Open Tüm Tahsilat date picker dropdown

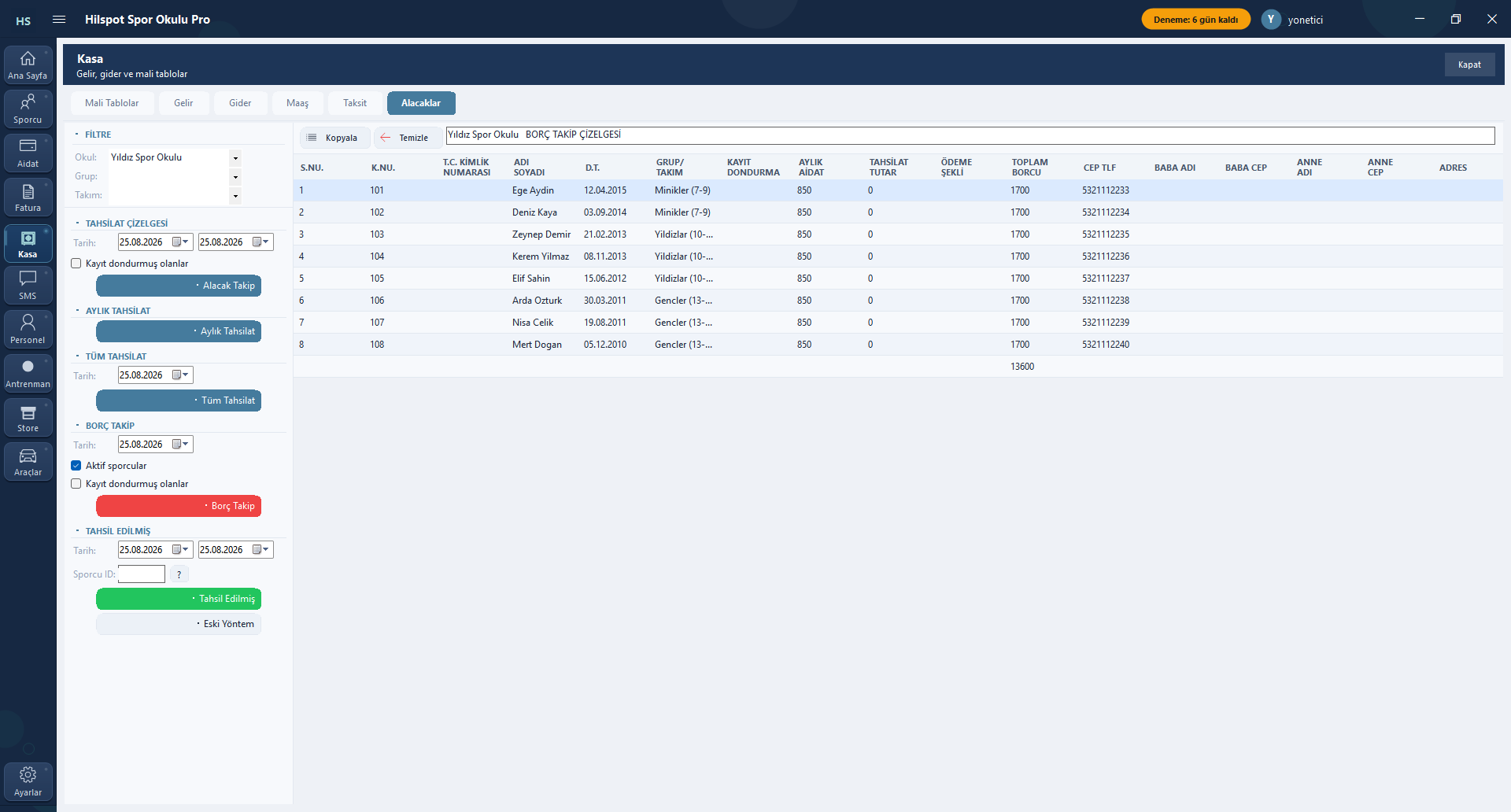pyautogui.click(x=181, y=375)
